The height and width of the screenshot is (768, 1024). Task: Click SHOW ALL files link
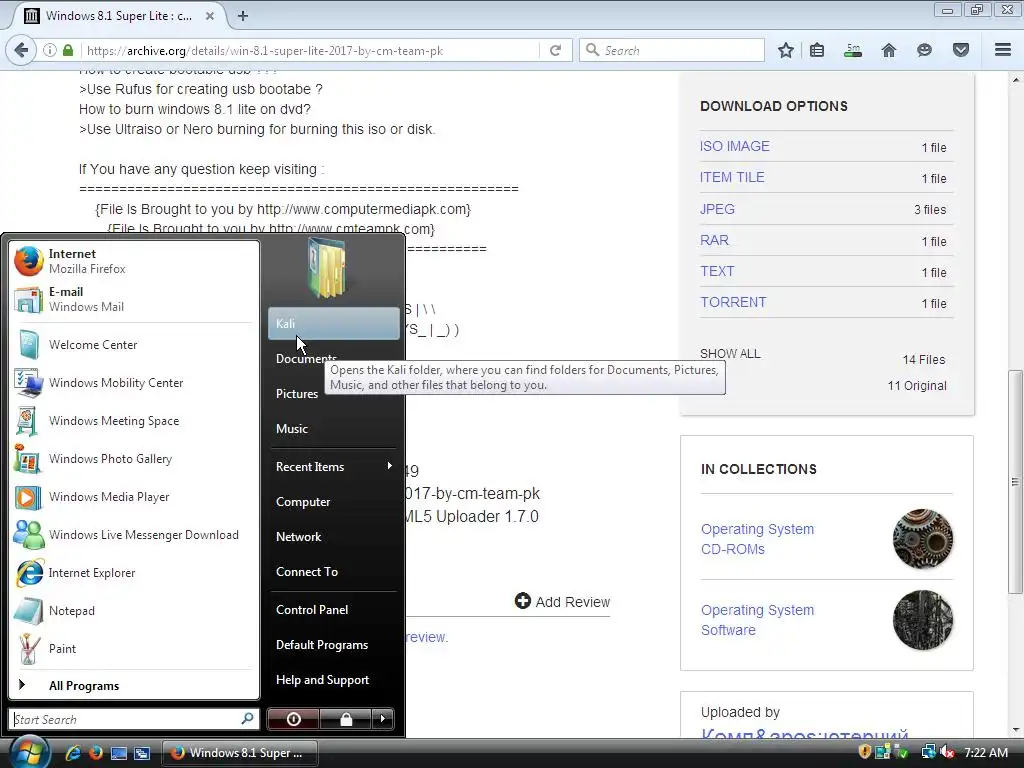[730, 354]
